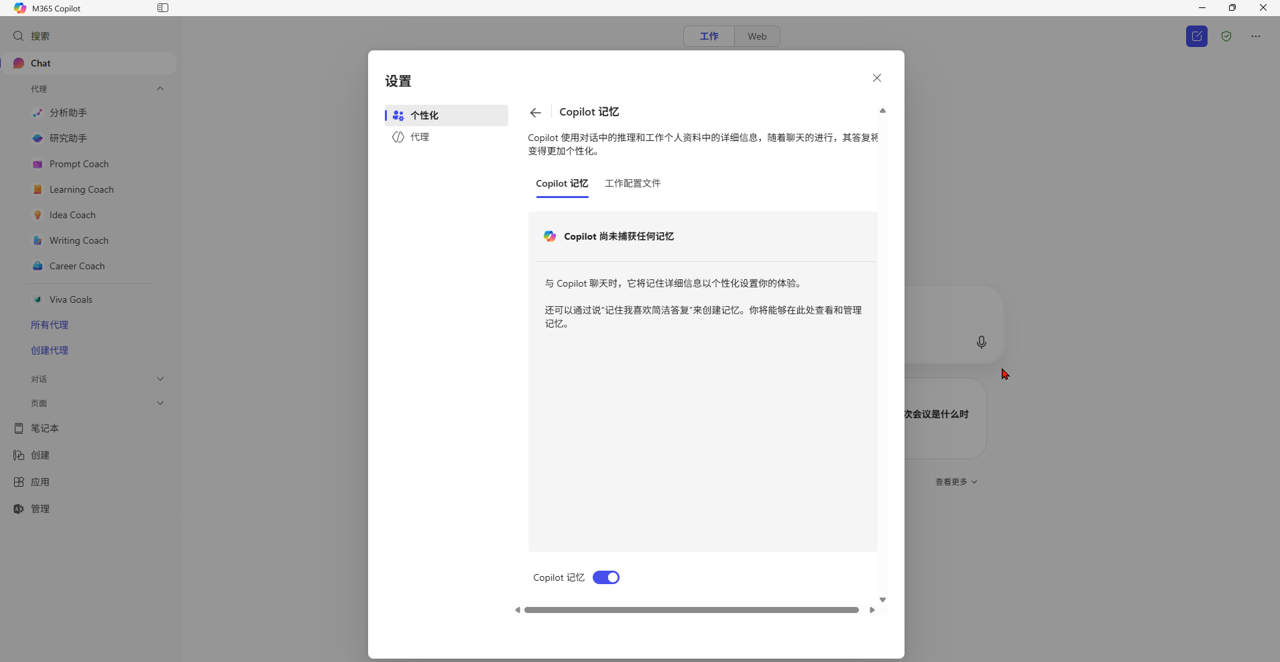Image resolution: width=1280 pixels, height=662 pixels.
Task: Click the Copilot 尚未捕获任何记忆 heading
Action: pos(619,237)
